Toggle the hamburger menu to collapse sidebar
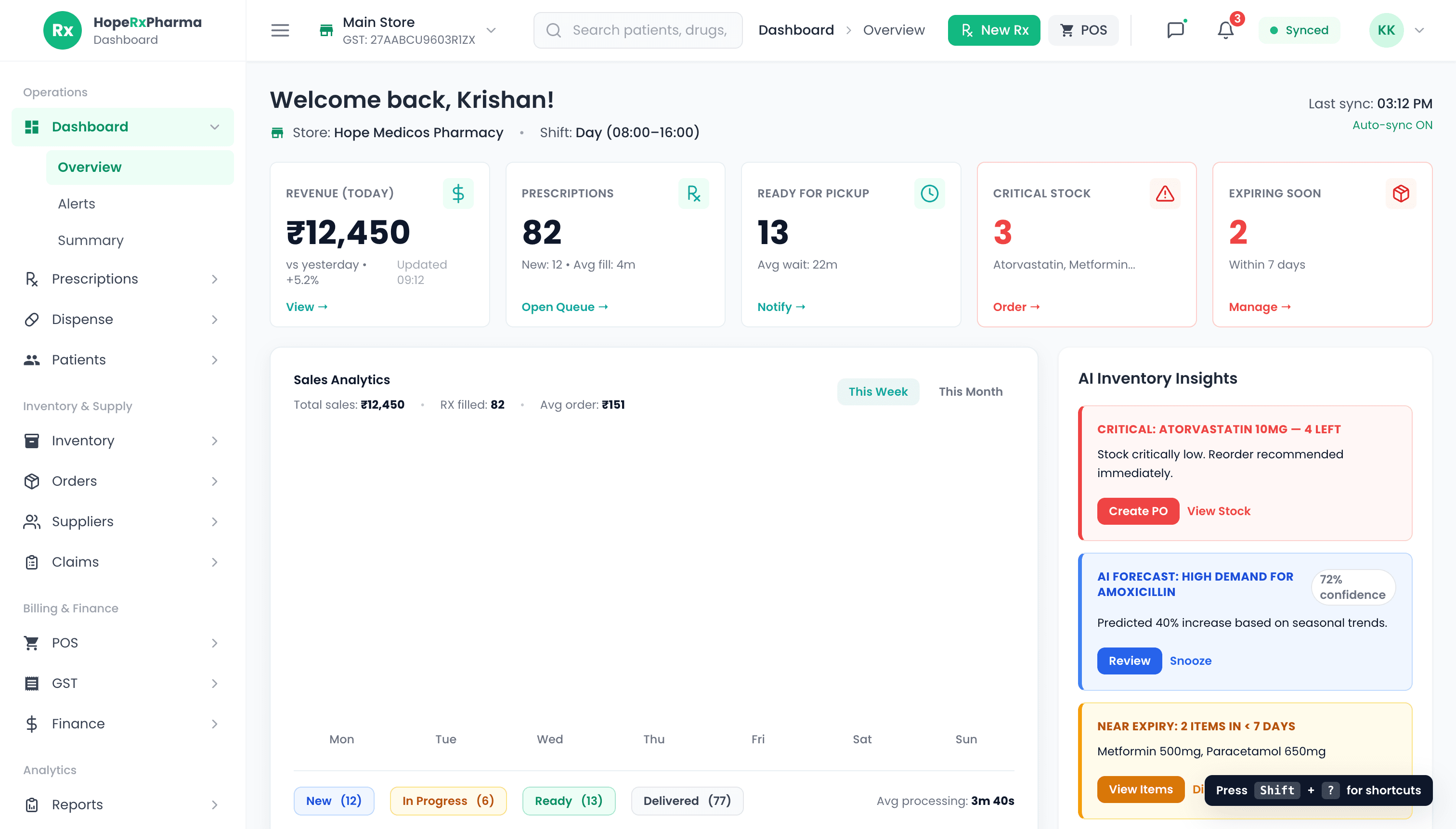Screen dimensions: 1456x829 click(280, 30)
